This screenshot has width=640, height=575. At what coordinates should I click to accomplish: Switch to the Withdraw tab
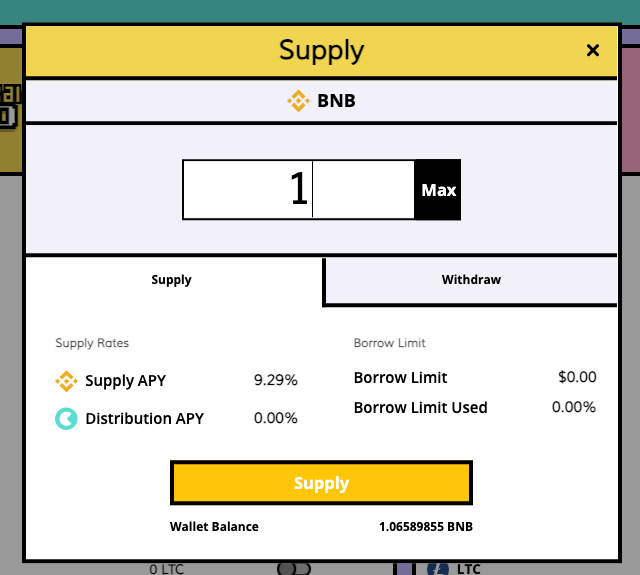pos(471,280)
